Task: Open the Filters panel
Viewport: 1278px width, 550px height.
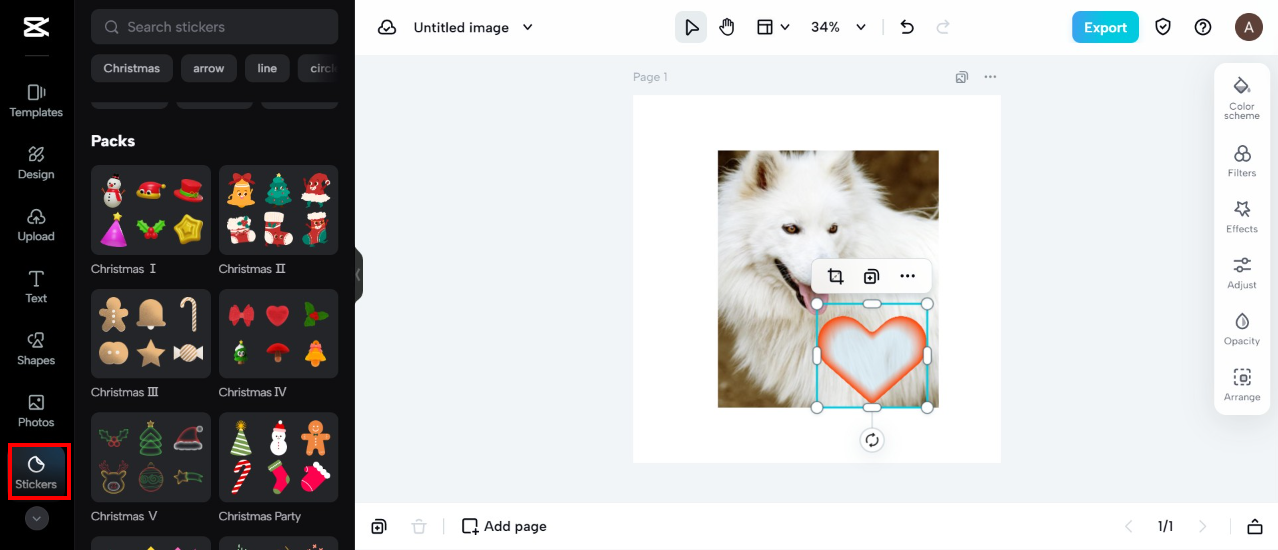Action: (1242, 161)
